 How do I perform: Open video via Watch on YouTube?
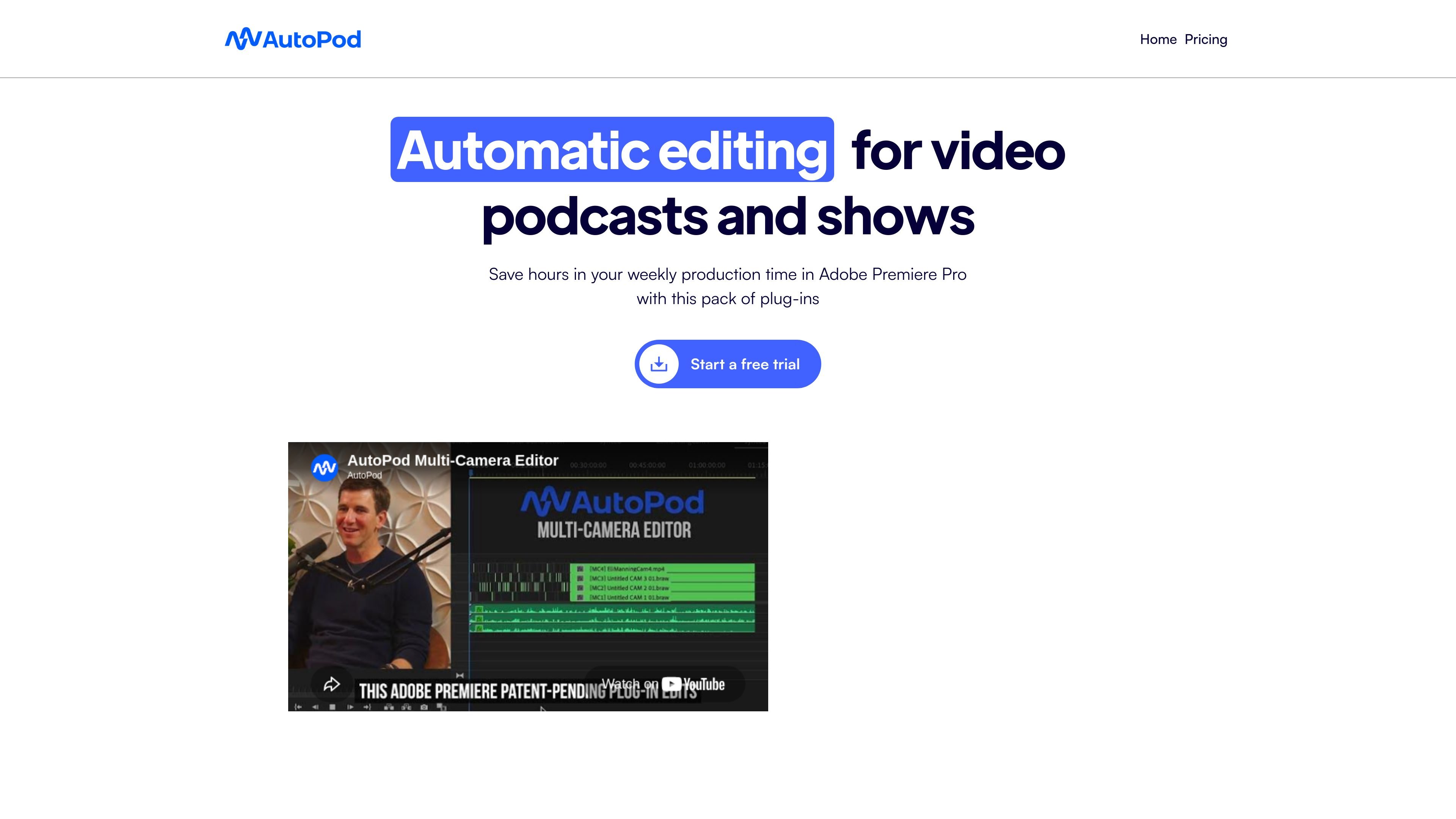pyautogui.click(x=664, y=684)
